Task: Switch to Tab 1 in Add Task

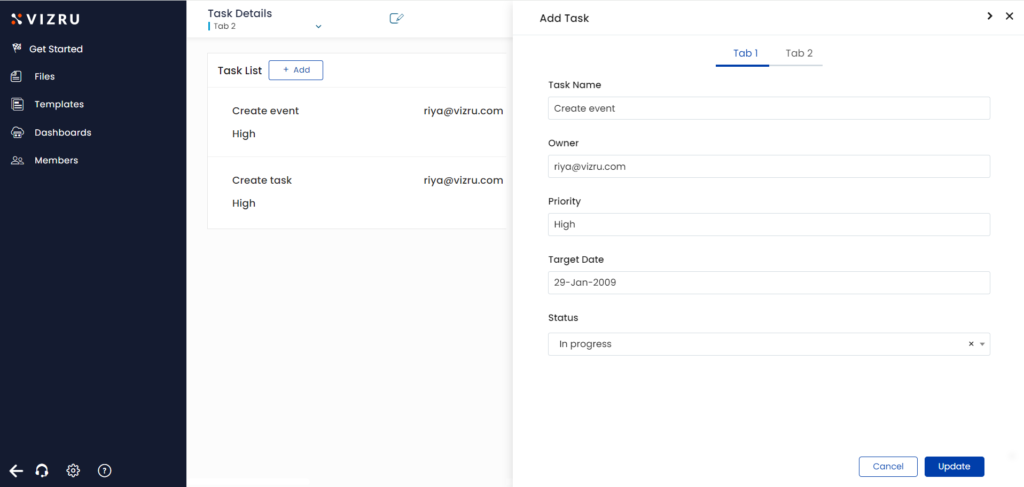Action: (x=746, y=53)
